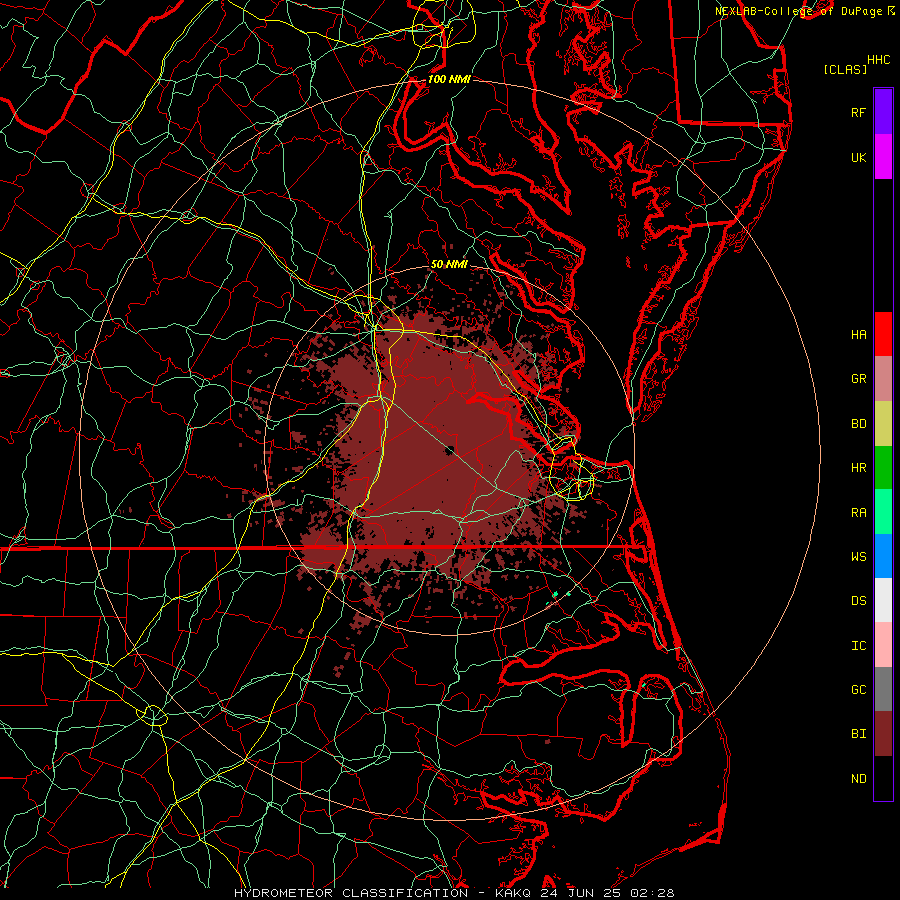Click the IC pink legend swatch

(x=883, y=645)
